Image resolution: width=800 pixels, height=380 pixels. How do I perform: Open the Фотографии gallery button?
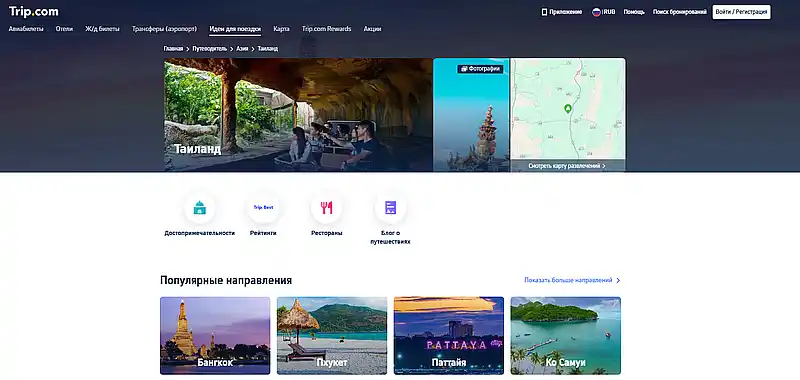480,68
